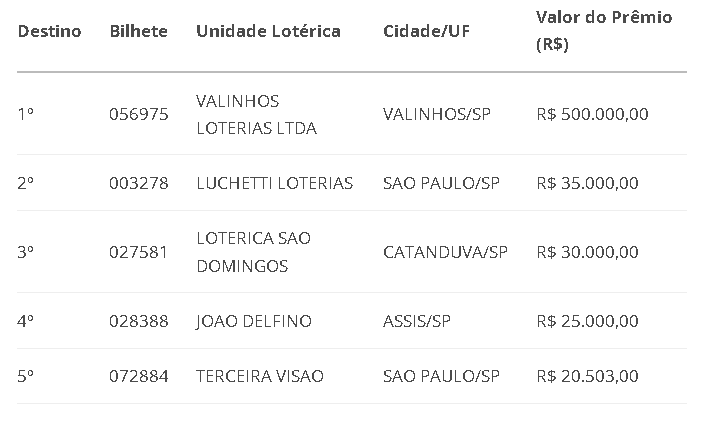Click TERCEIRA VISAO cell

260,376
